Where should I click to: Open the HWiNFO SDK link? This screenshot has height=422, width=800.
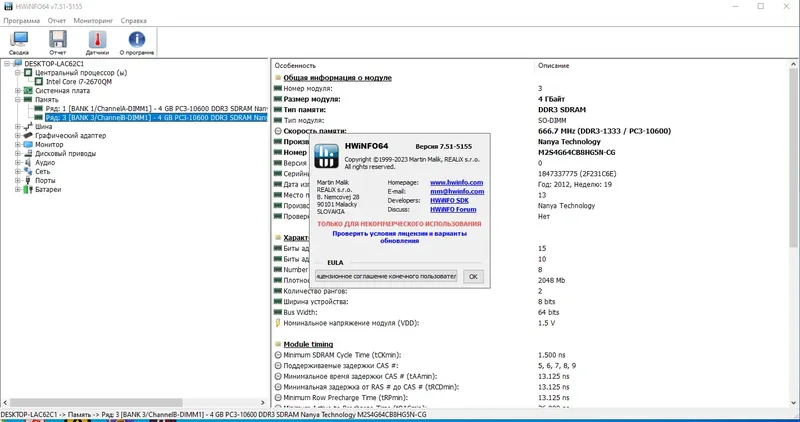(x=449, y=201)
